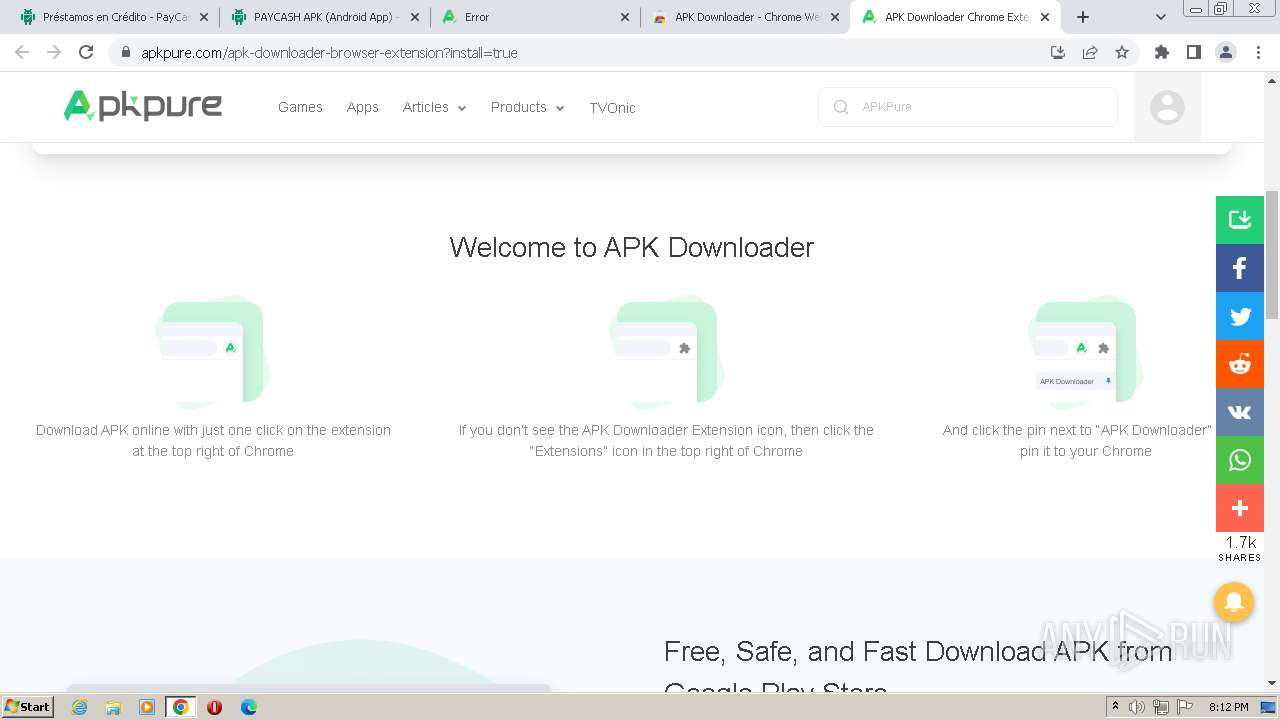Click the search magnifier icon
Image resolution: width=1280 pixels, height=720 pixels.
(841, 107)
